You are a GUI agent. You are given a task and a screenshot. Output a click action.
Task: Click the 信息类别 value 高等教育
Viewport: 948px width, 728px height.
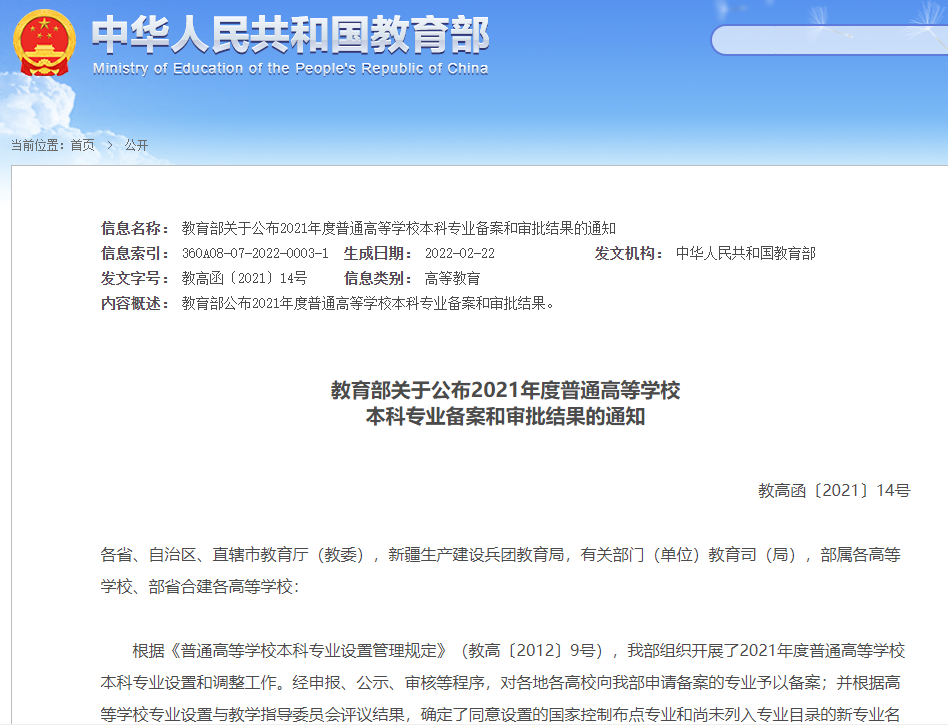452,278
